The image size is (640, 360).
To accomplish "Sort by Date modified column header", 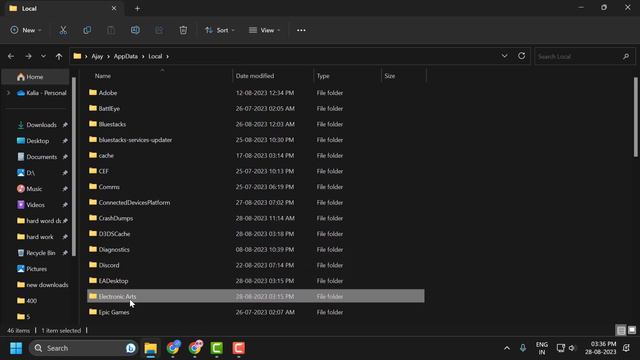I will click(273, 76).
